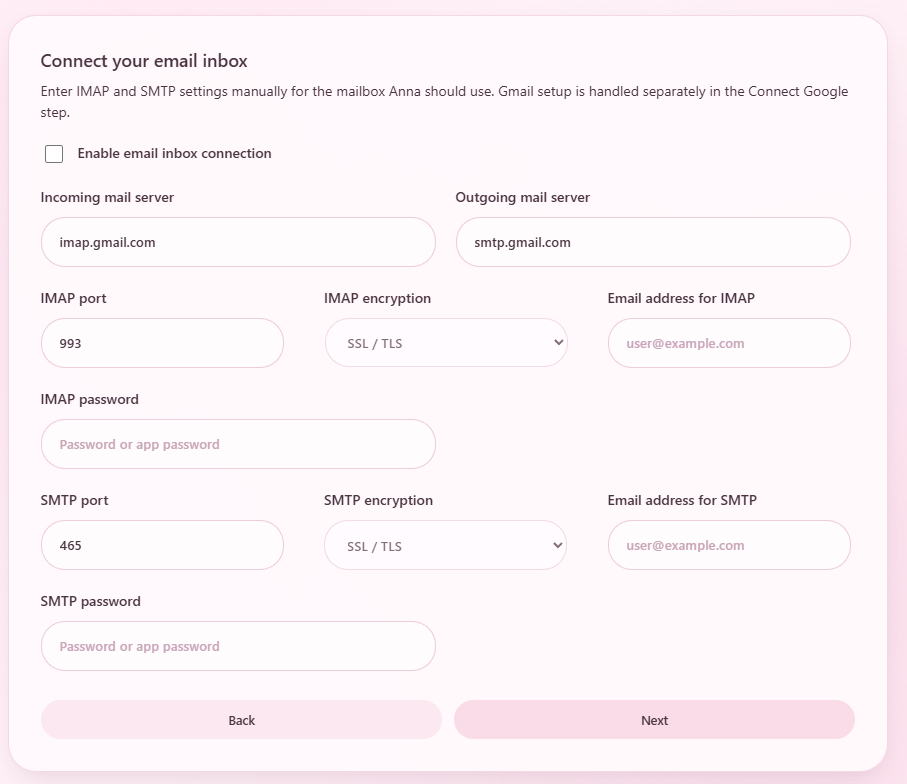This screenshot has height=784, width=907.
Task: Click into the SMTP port field
Action: 162,545
